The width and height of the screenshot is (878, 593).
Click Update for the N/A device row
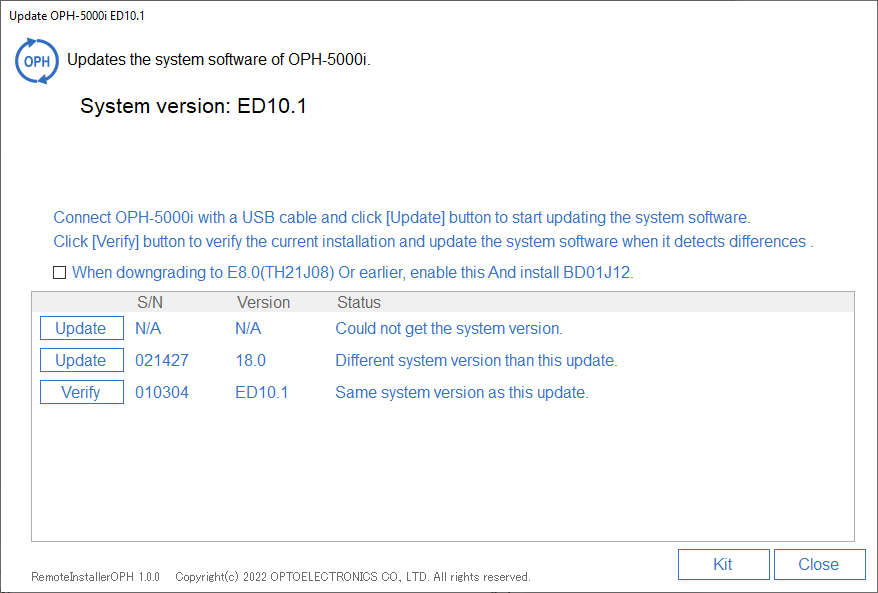pos(82,328)
